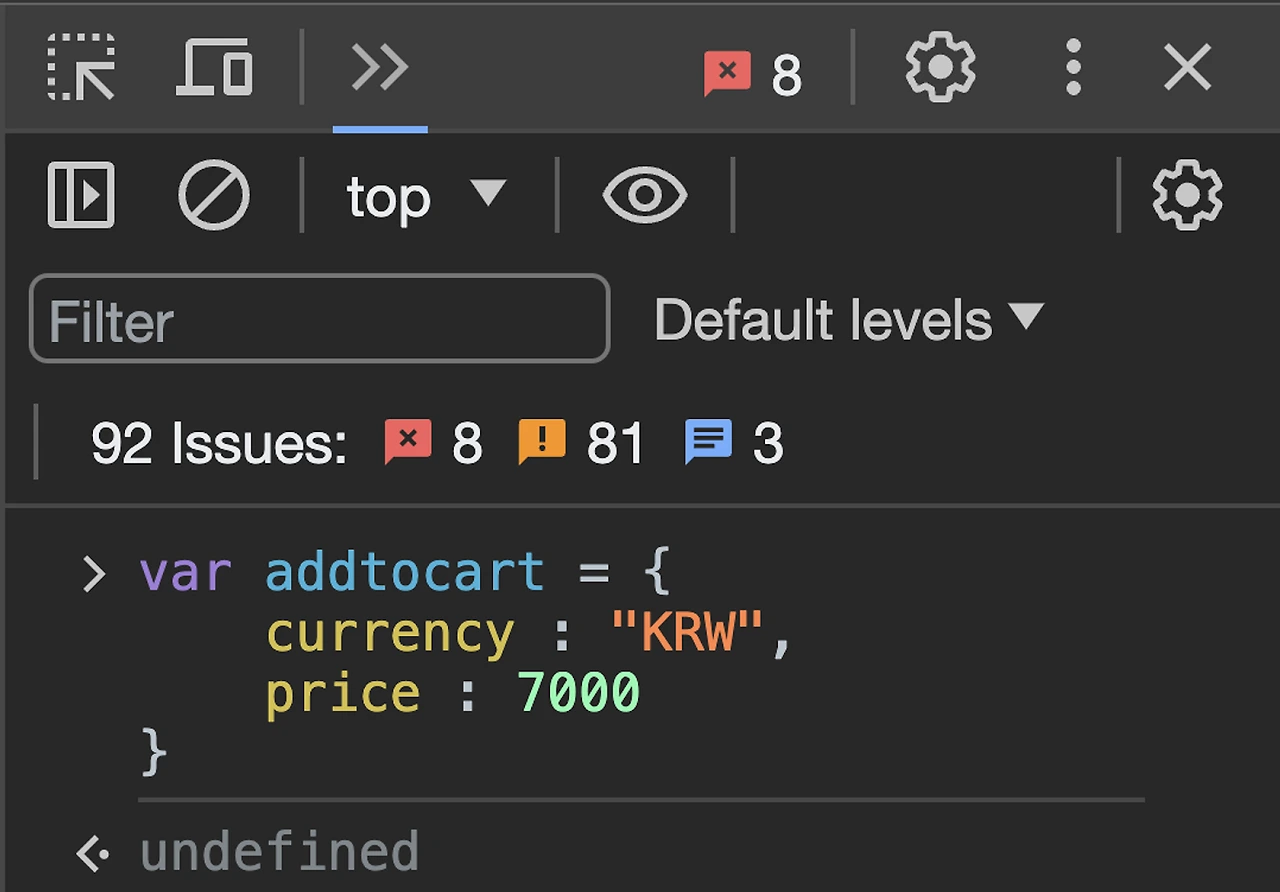Viewport: 1280px width, 892px height.
Task: Click the 3 improvements issue count
Action: [x=734, y=443]
